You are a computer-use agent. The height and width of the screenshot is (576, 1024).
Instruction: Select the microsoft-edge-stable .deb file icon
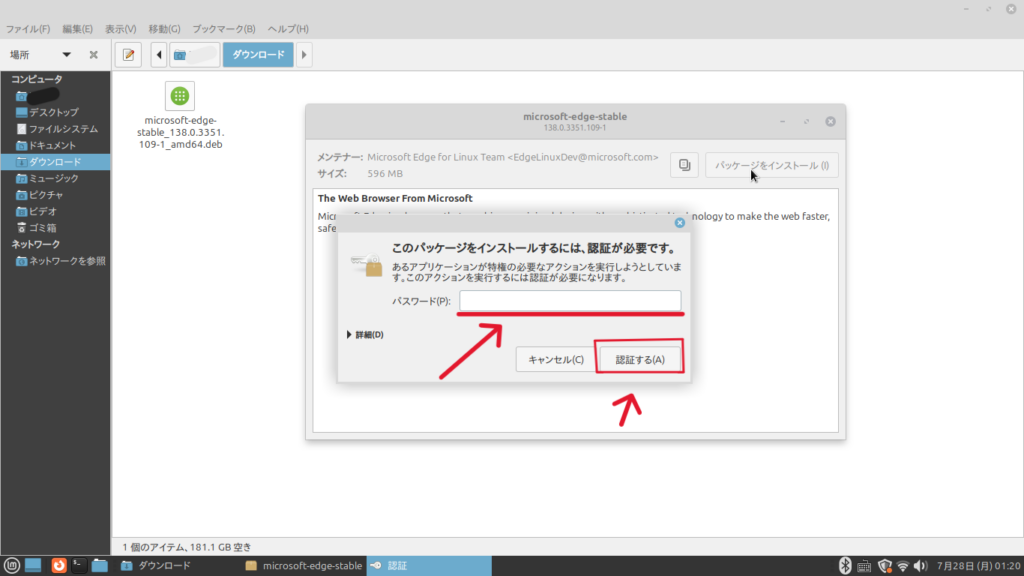coord(180,96)
